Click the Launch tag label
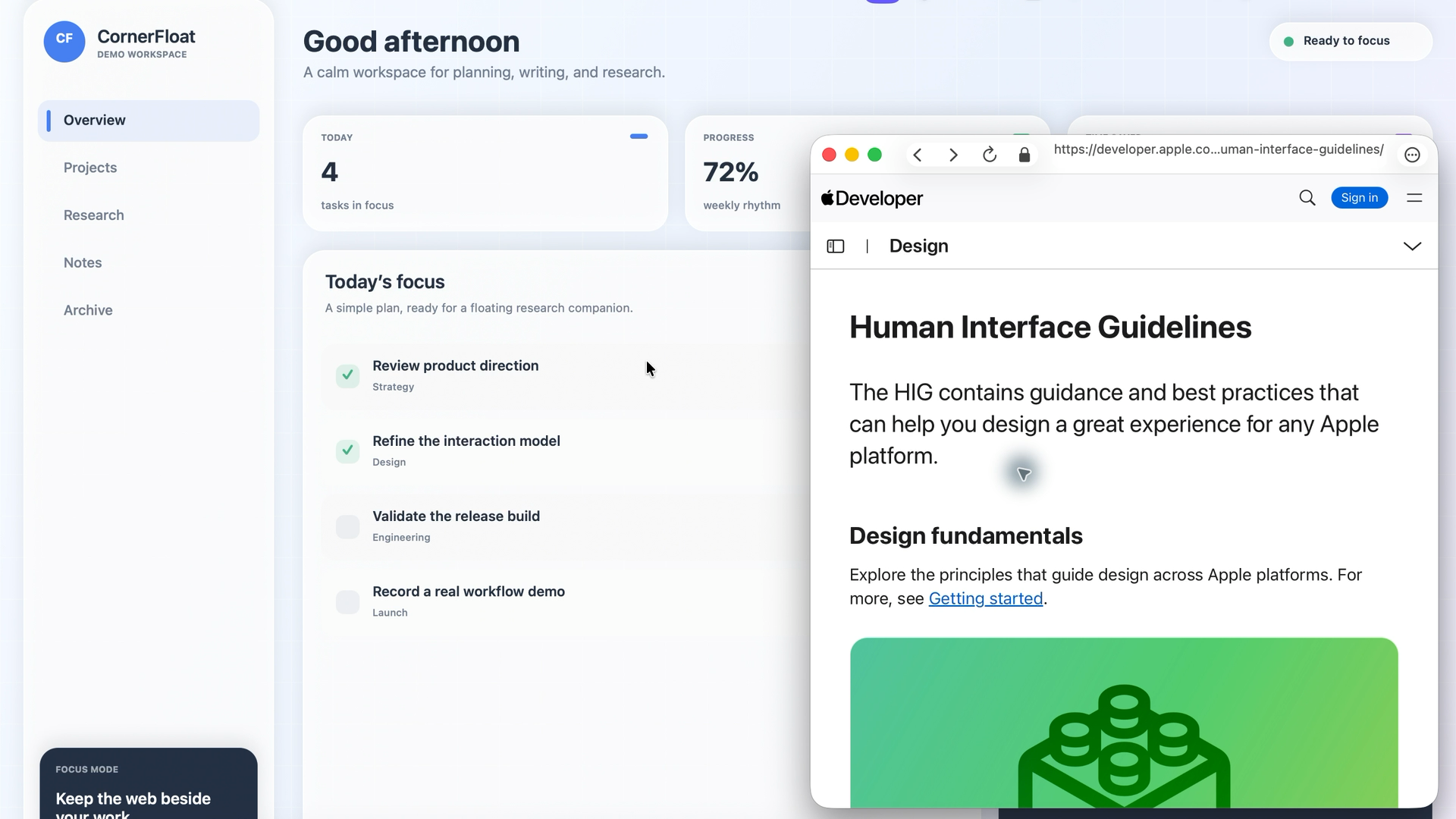Image resolution: width=1456 pixels, height=819 pixels. click(390, 613)
